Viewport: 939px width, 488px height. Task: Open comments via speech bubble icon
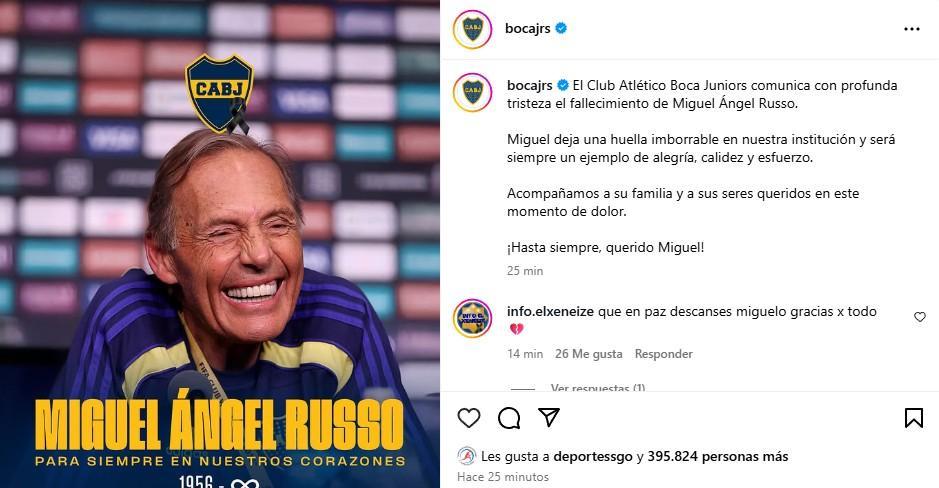click(x=509, y=418)
